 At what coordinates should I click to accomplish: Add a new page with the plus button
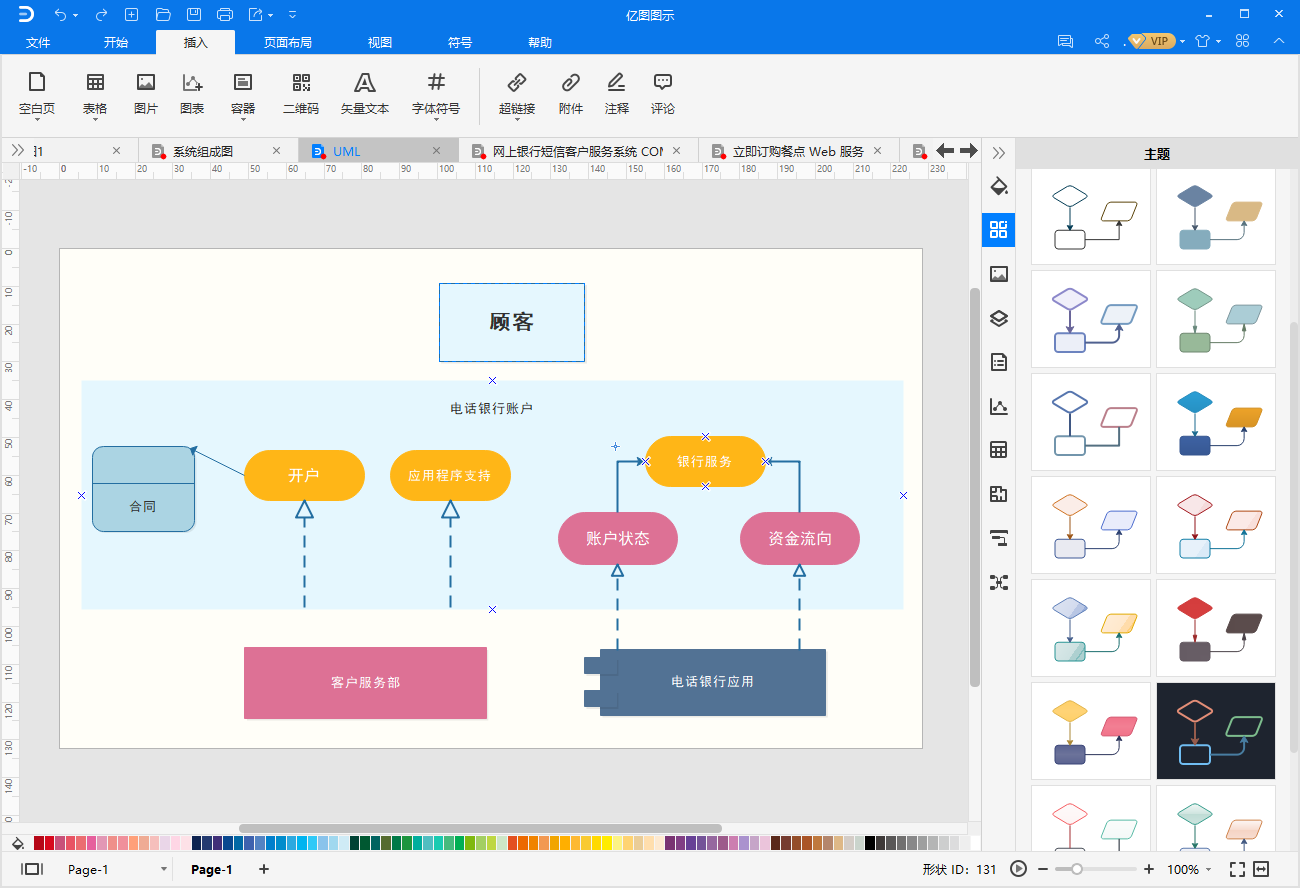click(263, 869)
